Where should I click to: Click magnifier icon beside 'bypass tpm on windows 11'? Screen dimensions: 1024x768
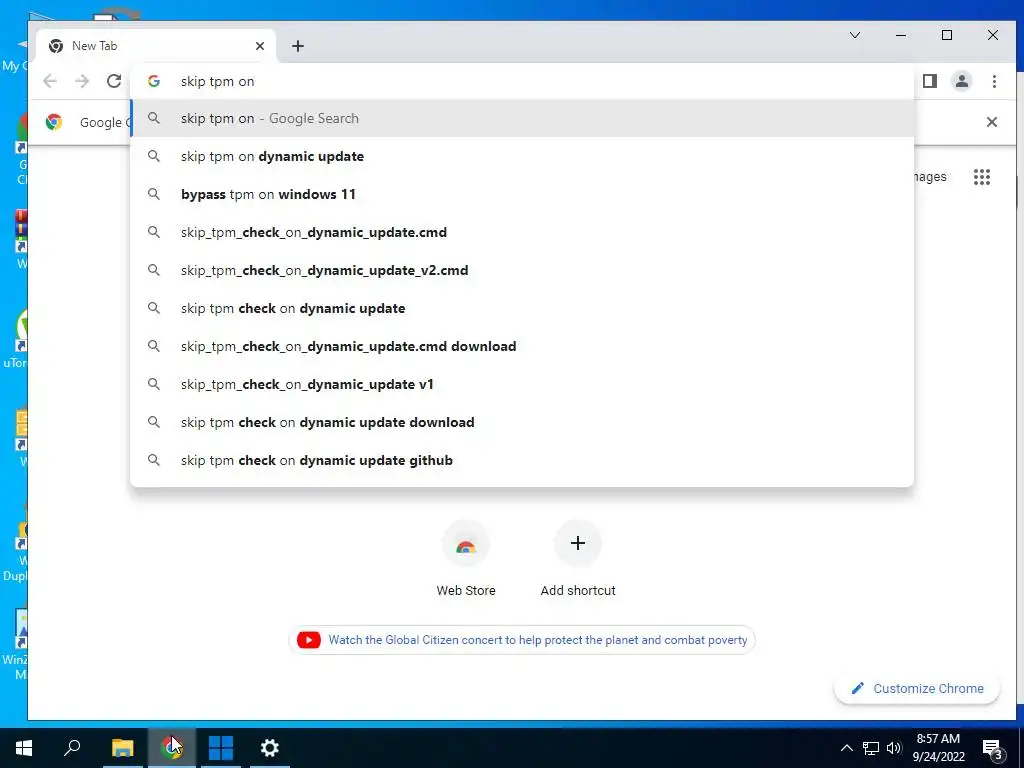pos(153,194)
